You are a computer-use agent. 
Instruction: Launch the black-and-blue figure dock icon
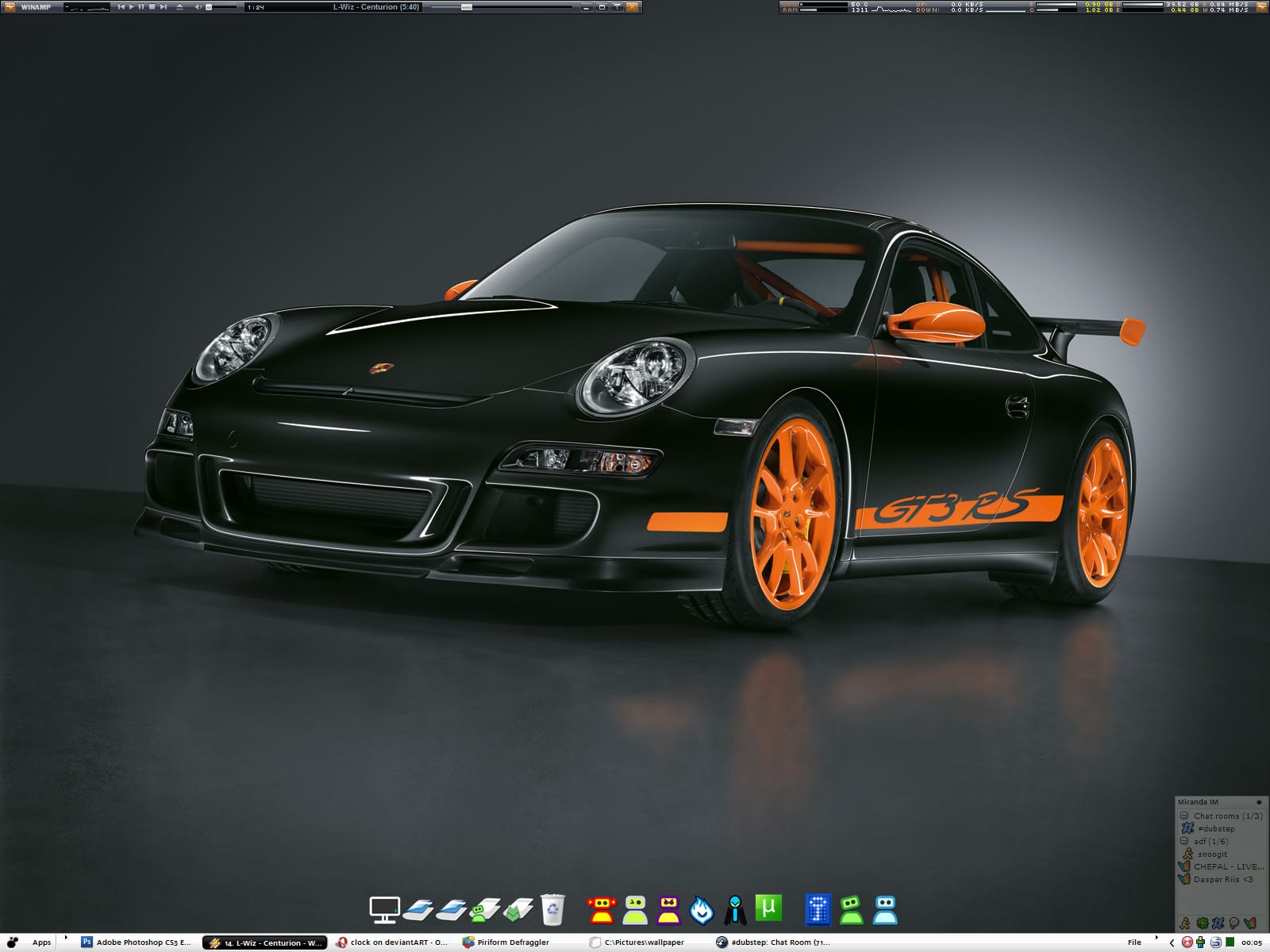735,910
